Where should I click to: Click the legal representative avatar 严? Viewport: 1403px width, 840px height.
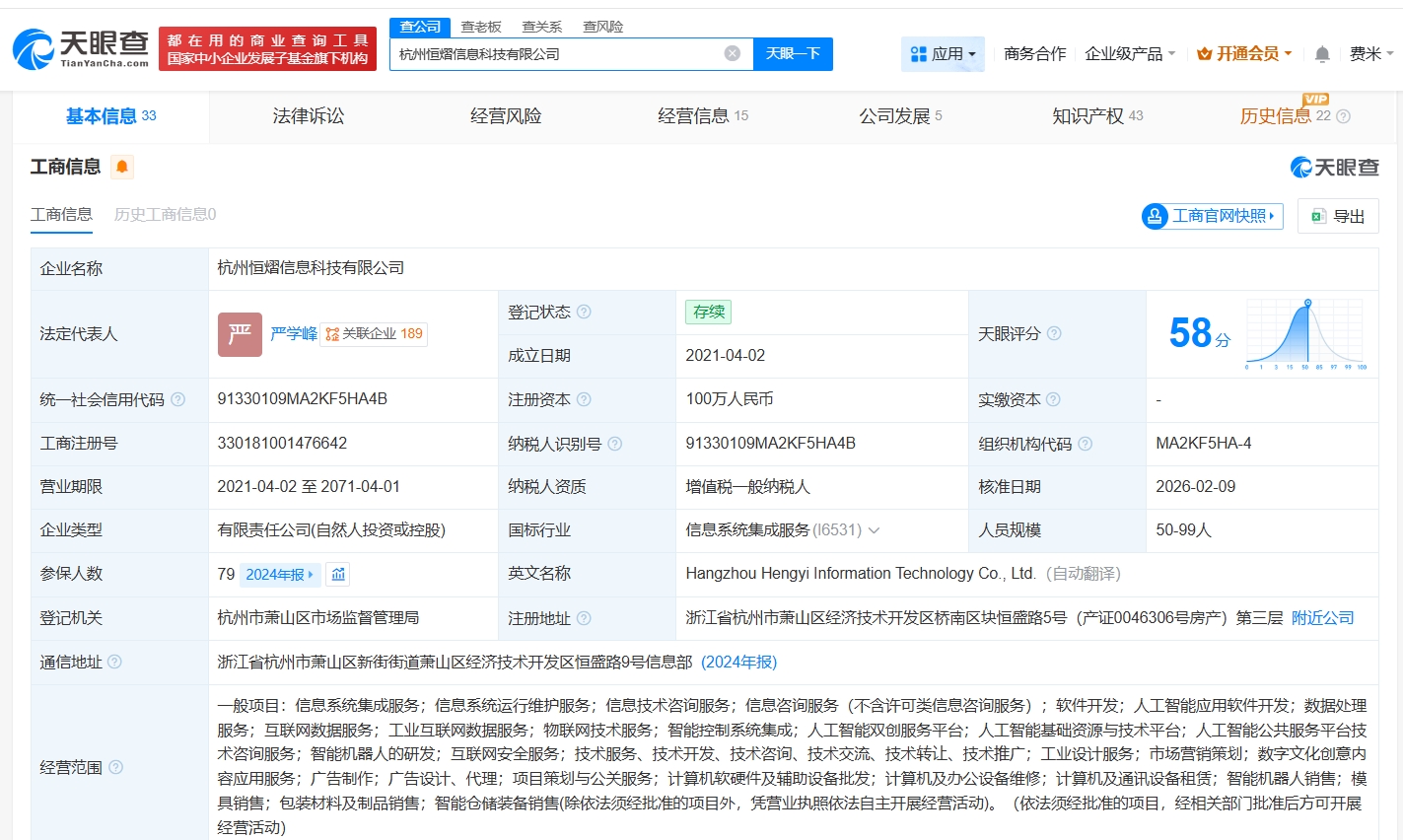point(240,334)
